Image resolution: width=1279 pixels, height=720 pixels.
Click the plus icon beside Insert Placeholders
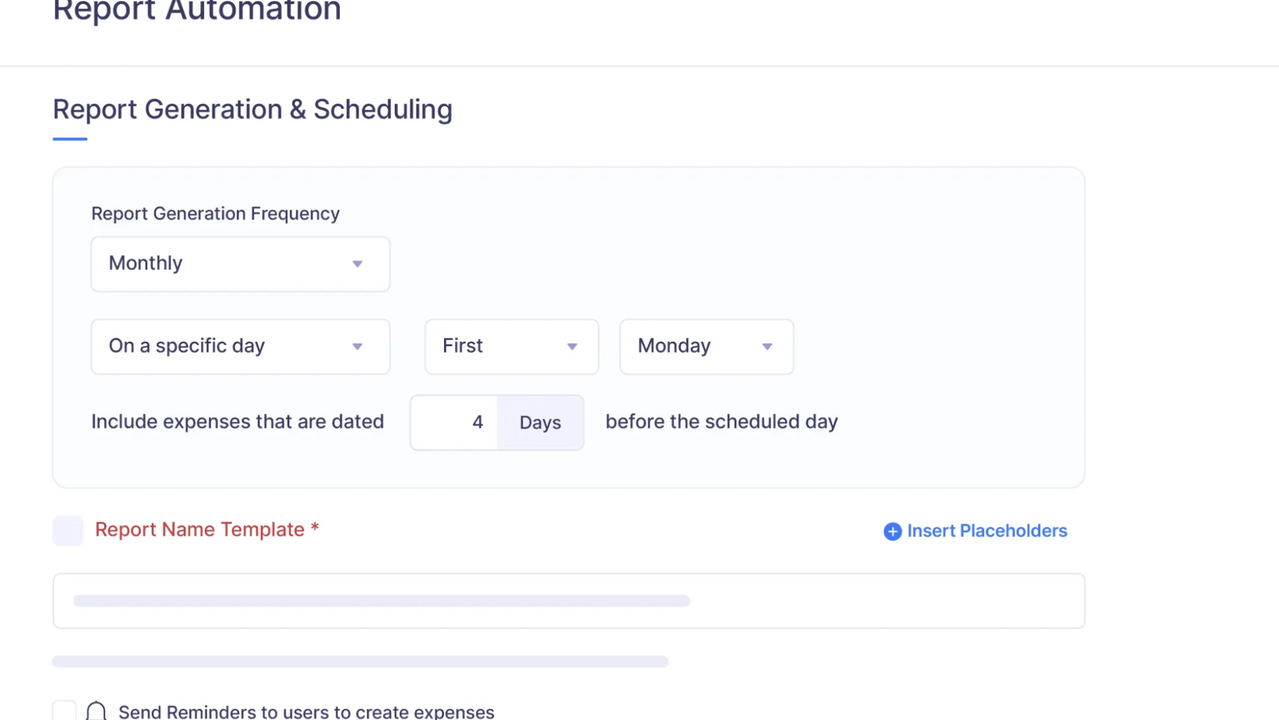[892, 531]
